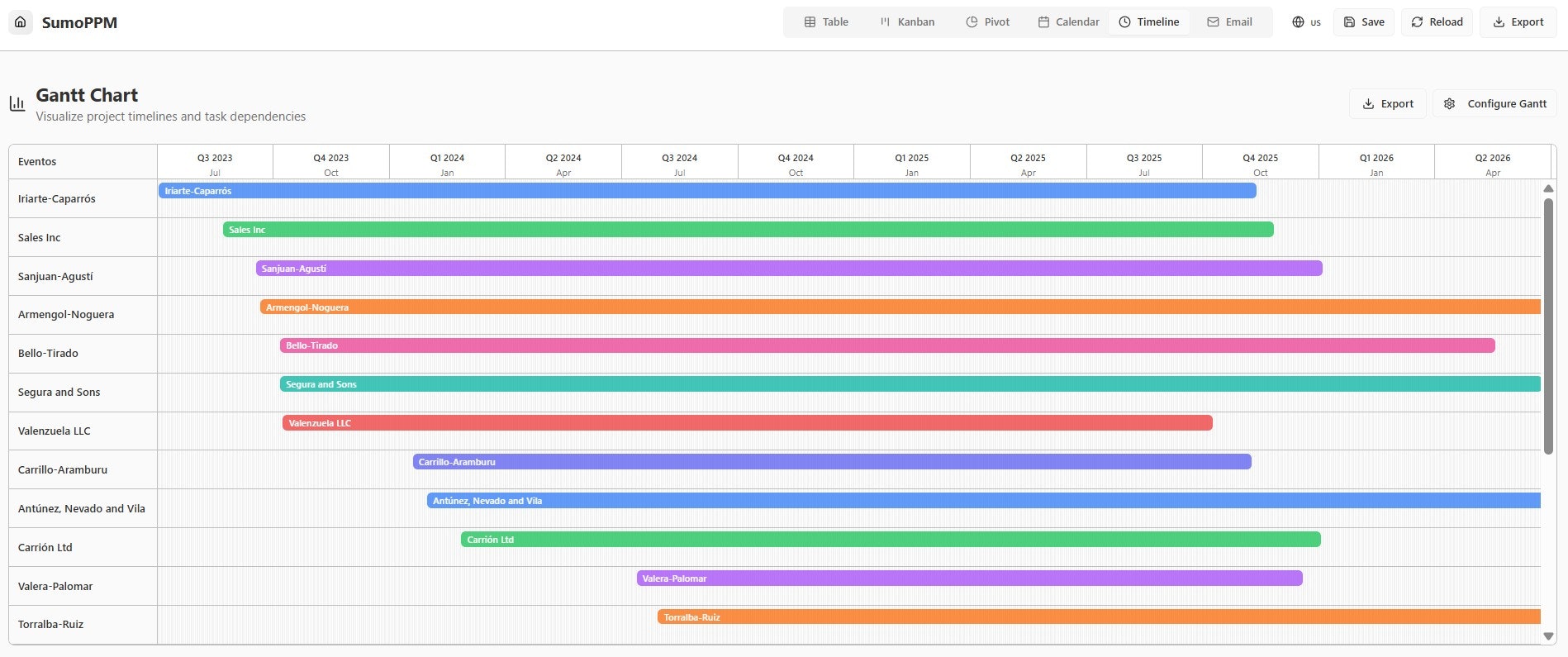
Task: Click the Carrillo-Aramburu row label
Action: 63,470
